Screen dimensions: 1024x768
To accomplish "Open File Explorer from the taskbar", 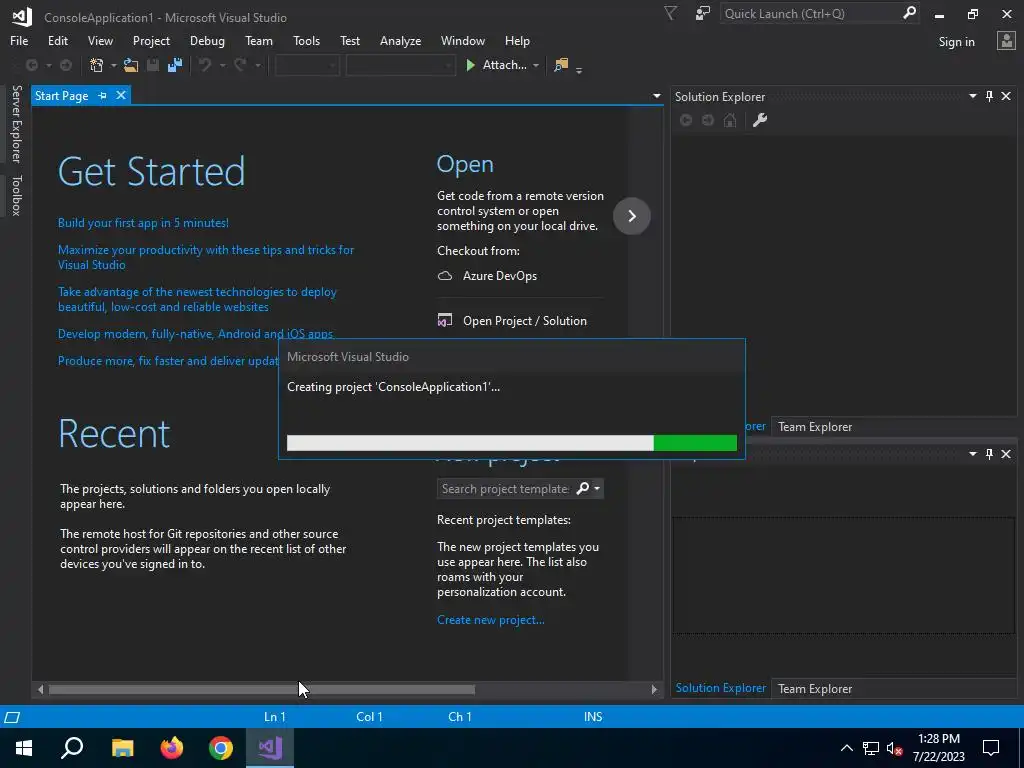I will tap(122, 748).
